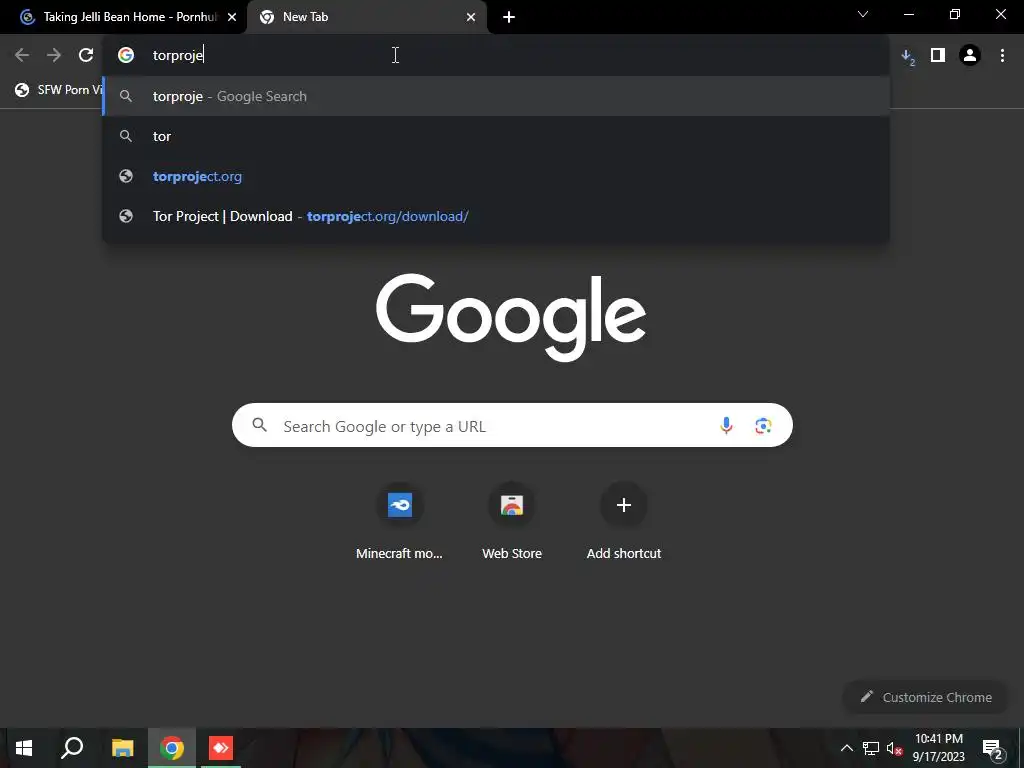Open File Explorer from taskbar
This screenshot has width=1024, height=768.
(122, 748)
